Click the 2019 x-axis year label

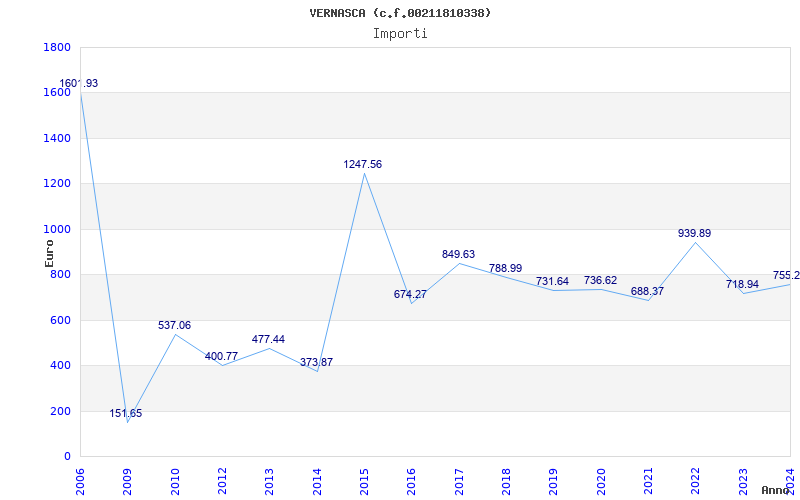tap(554, 482)
